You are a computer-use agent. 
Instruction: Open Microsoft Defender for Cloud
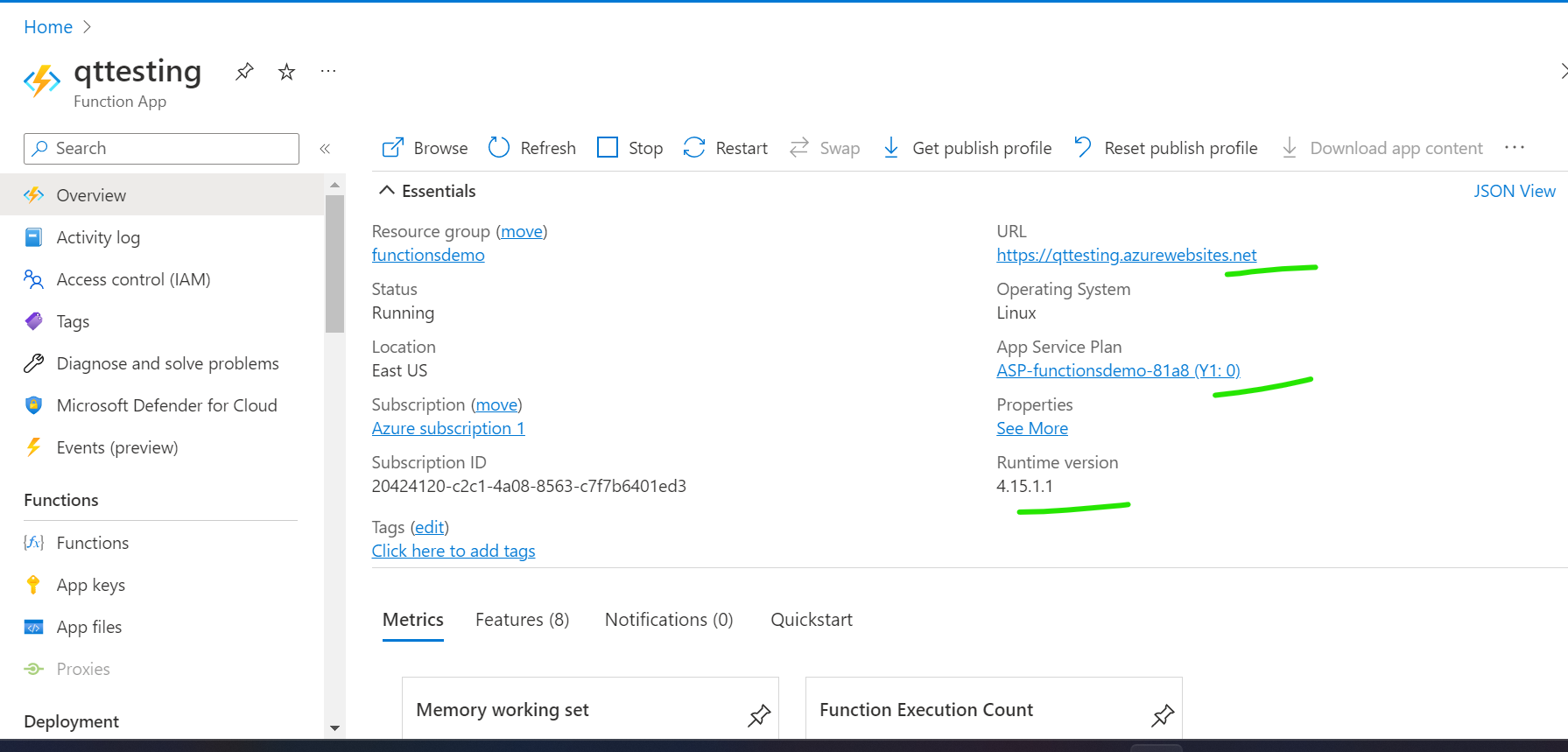coord(162,405)
